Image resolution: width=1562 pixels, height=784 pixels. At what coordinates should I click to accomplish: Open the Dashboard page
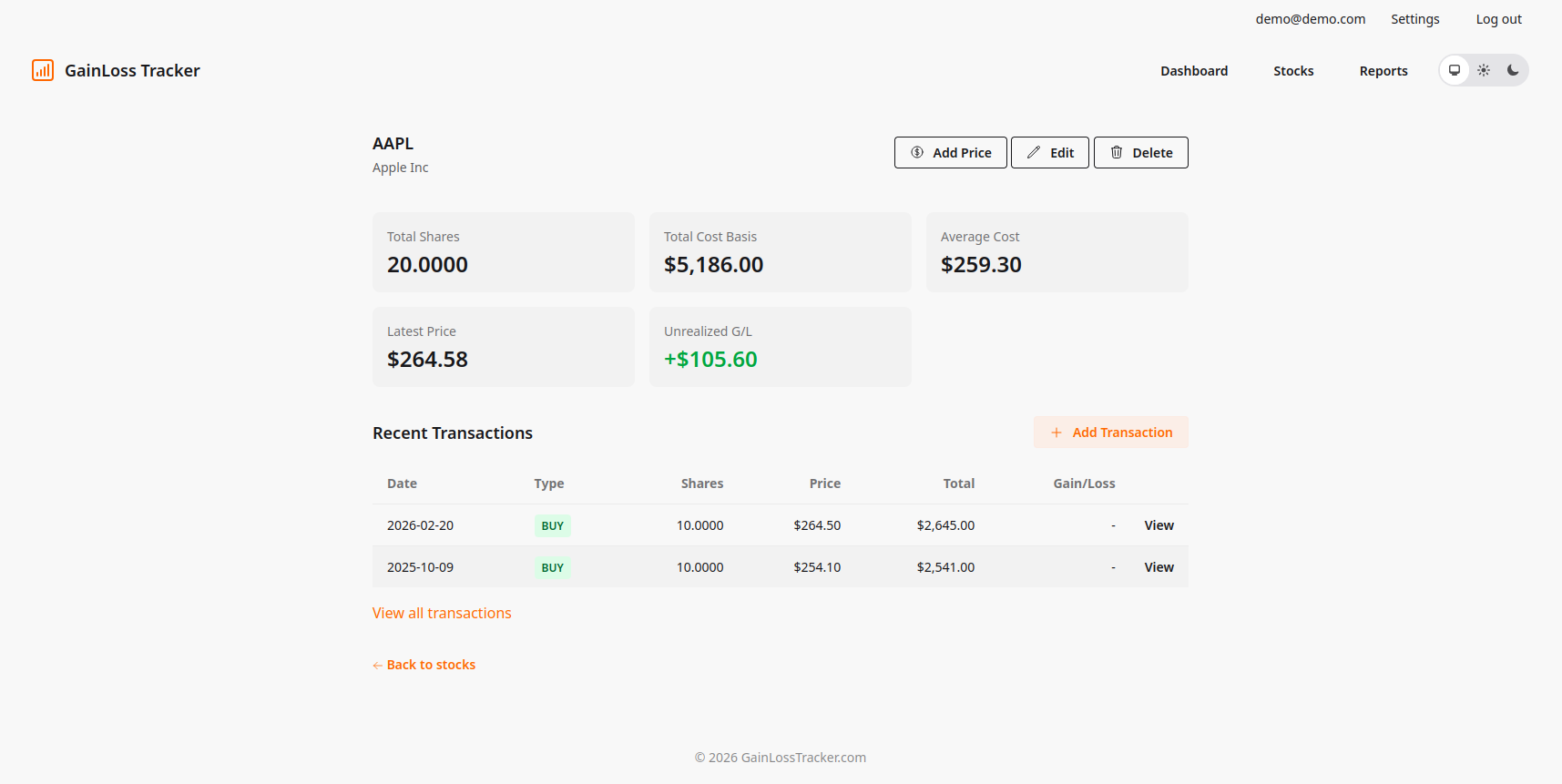[1194, 71]
